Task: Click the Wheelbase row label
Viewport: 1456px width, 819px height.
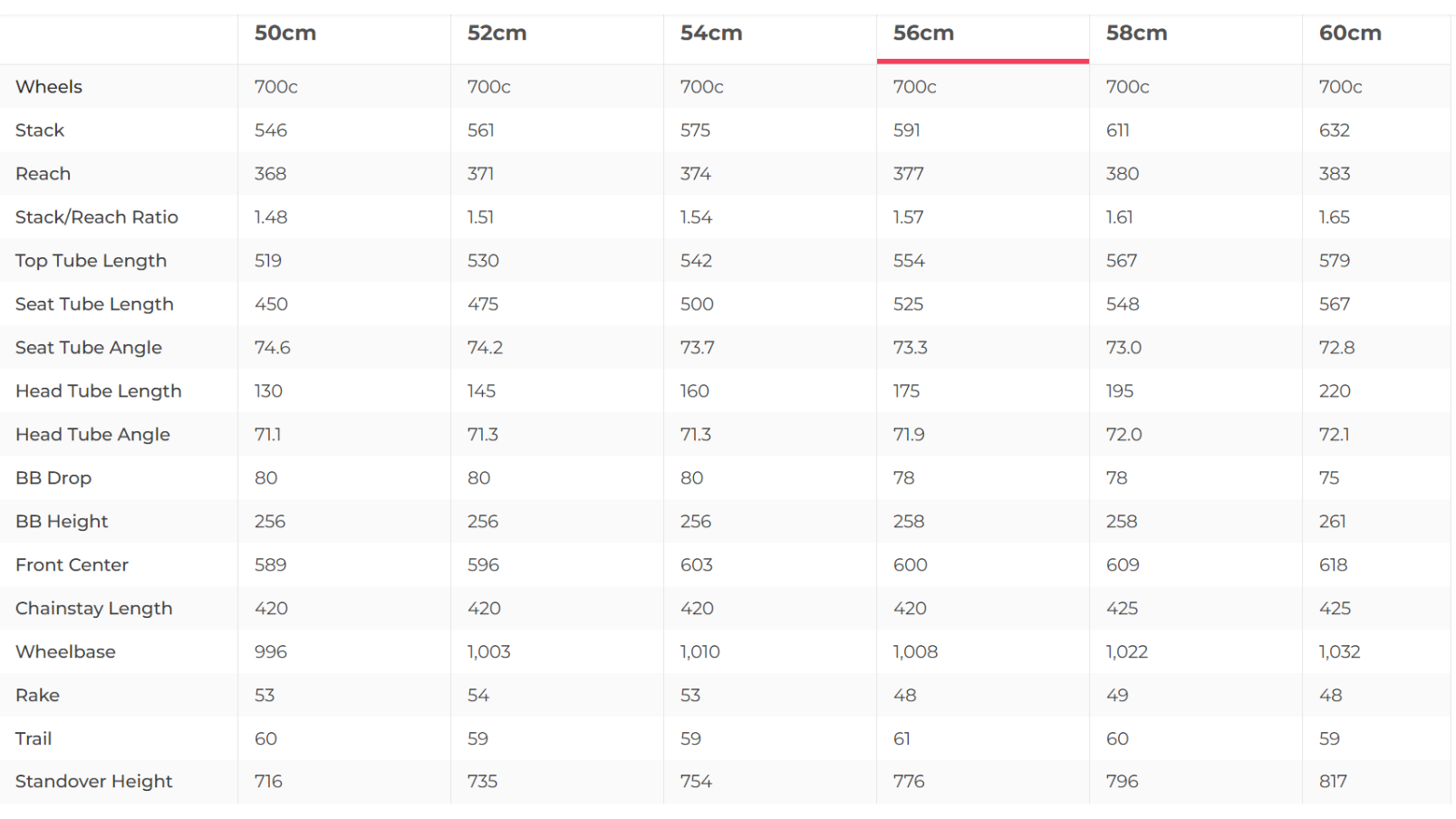Action: tap(65, 652)
